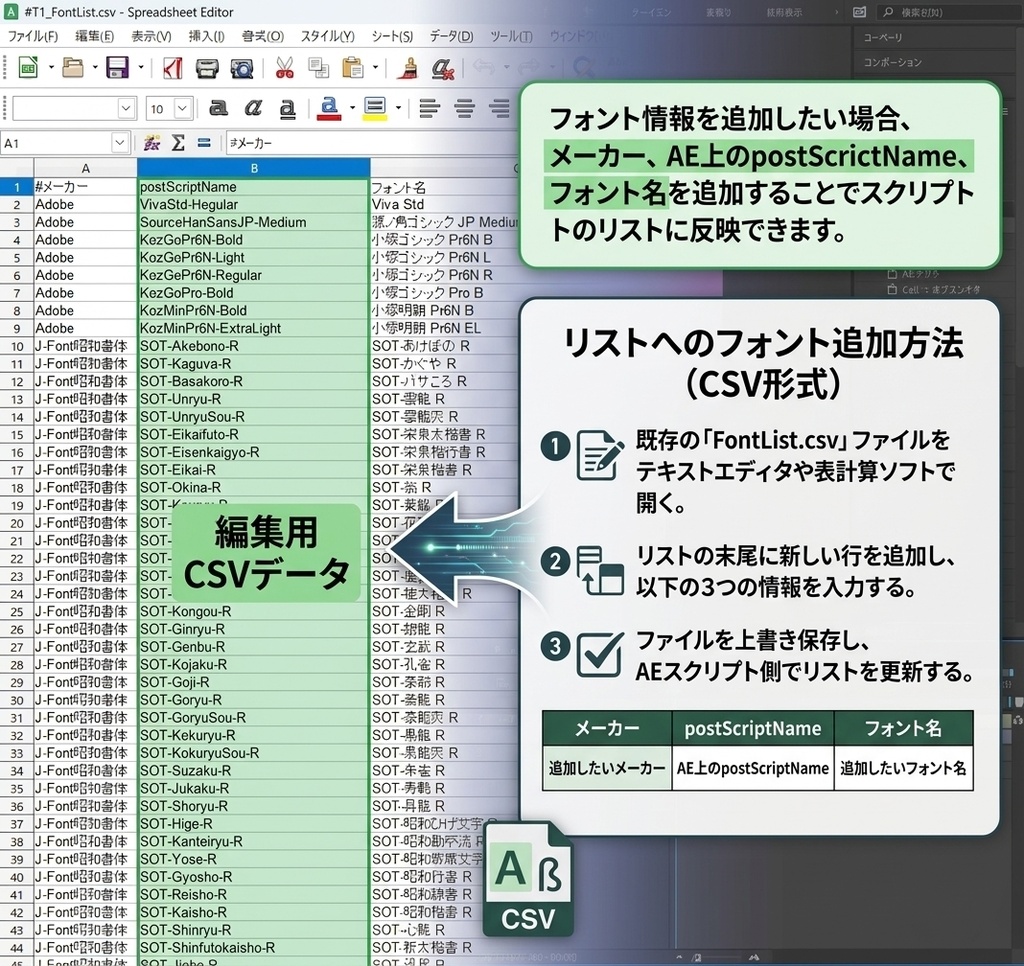Open the 挿入(I) menu
The width and height of the screenshot is (1024, 966).
click(x=206, y=37)
